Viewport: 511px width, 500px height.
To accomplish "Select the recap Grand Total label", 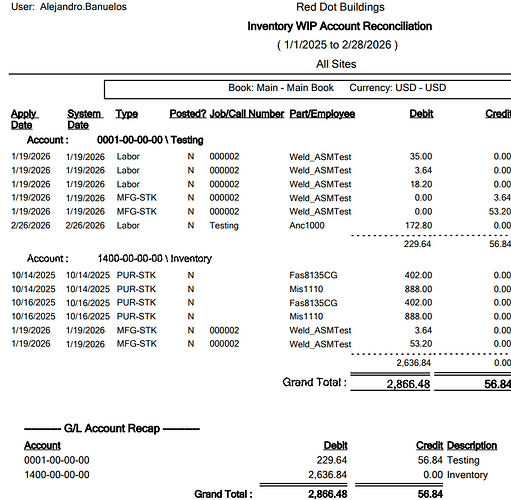I will click(x=223, y=494).
